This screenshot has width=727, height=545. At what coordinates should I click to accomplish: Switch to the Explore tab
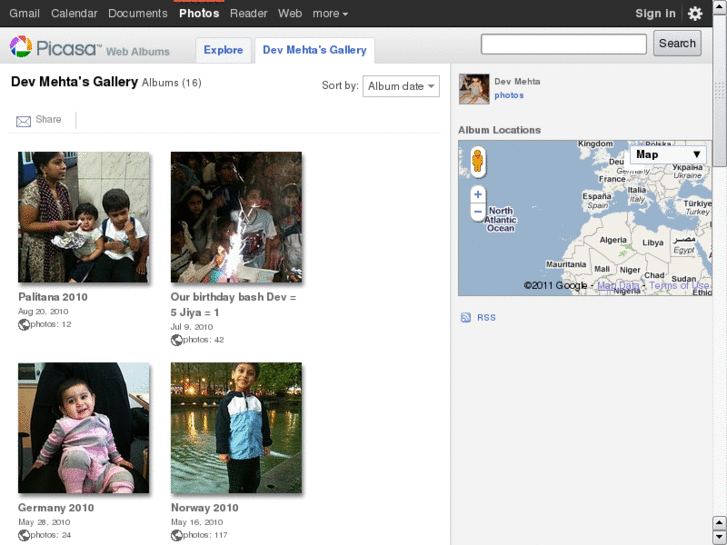[x=223, y=50]
